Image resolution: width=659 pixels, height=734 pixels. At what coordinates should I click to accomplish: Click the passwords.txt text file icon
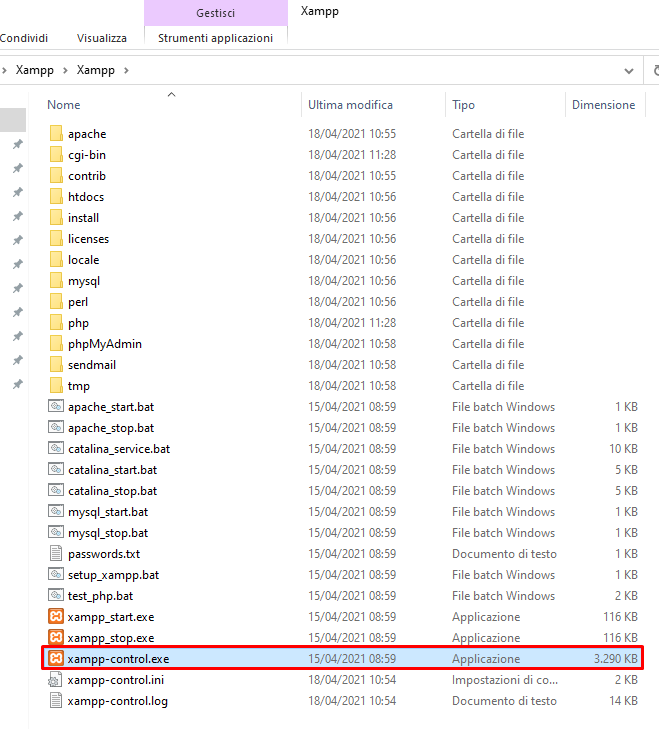click(x=56, y=553)
